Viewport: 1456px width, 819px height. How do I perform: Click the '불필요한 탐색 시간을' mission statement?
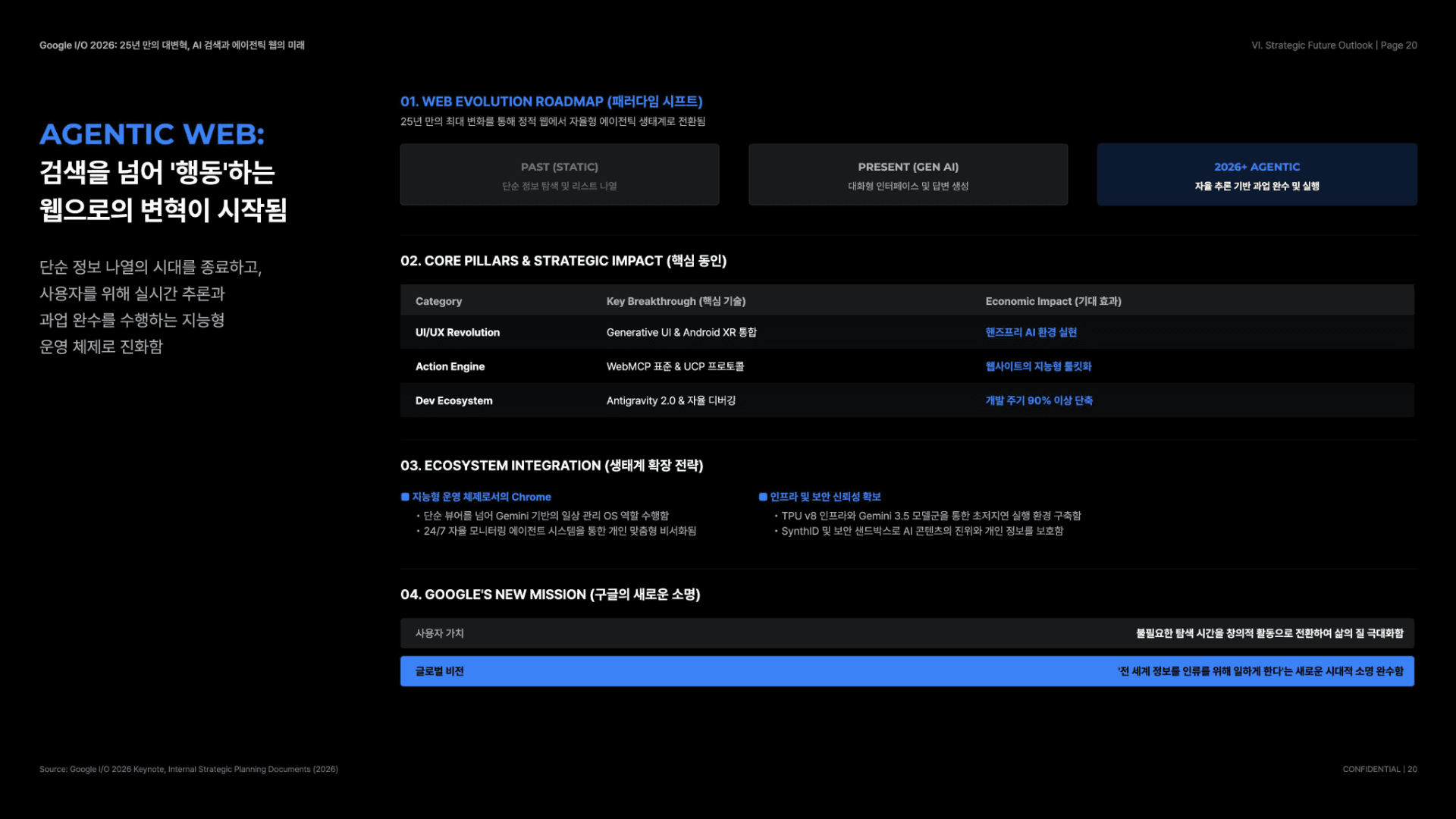coord(1269,633)
